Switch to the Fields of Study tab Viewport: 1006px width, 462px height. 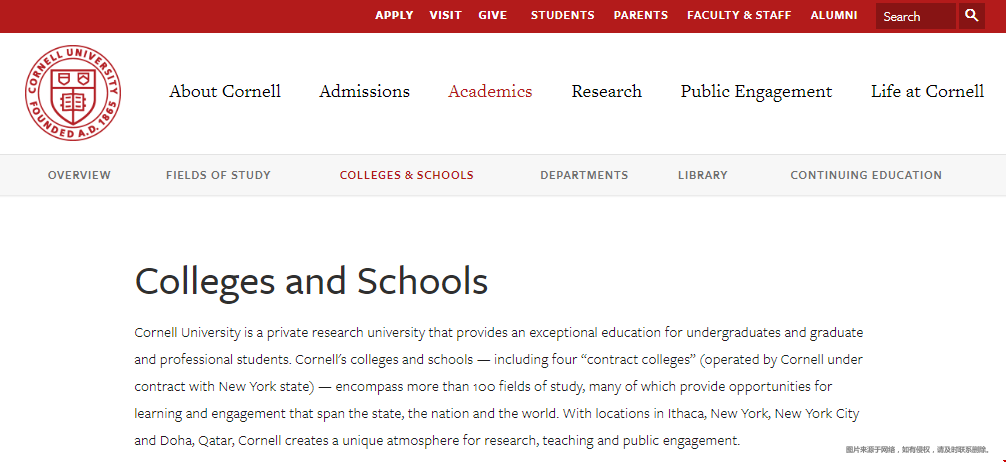[218, 175]
